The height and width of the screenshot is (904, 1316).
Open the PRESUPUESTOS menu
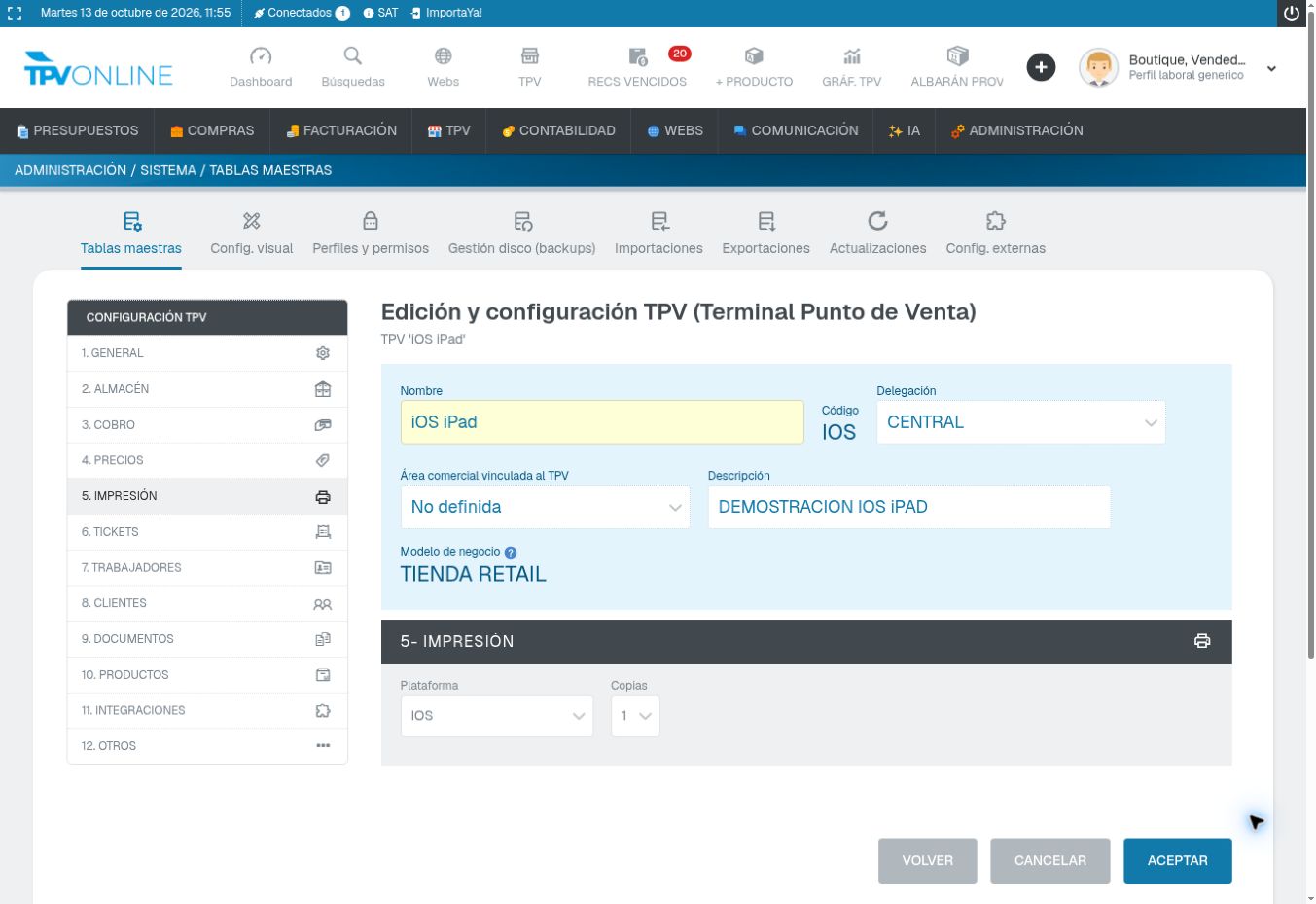pos(77,130)
